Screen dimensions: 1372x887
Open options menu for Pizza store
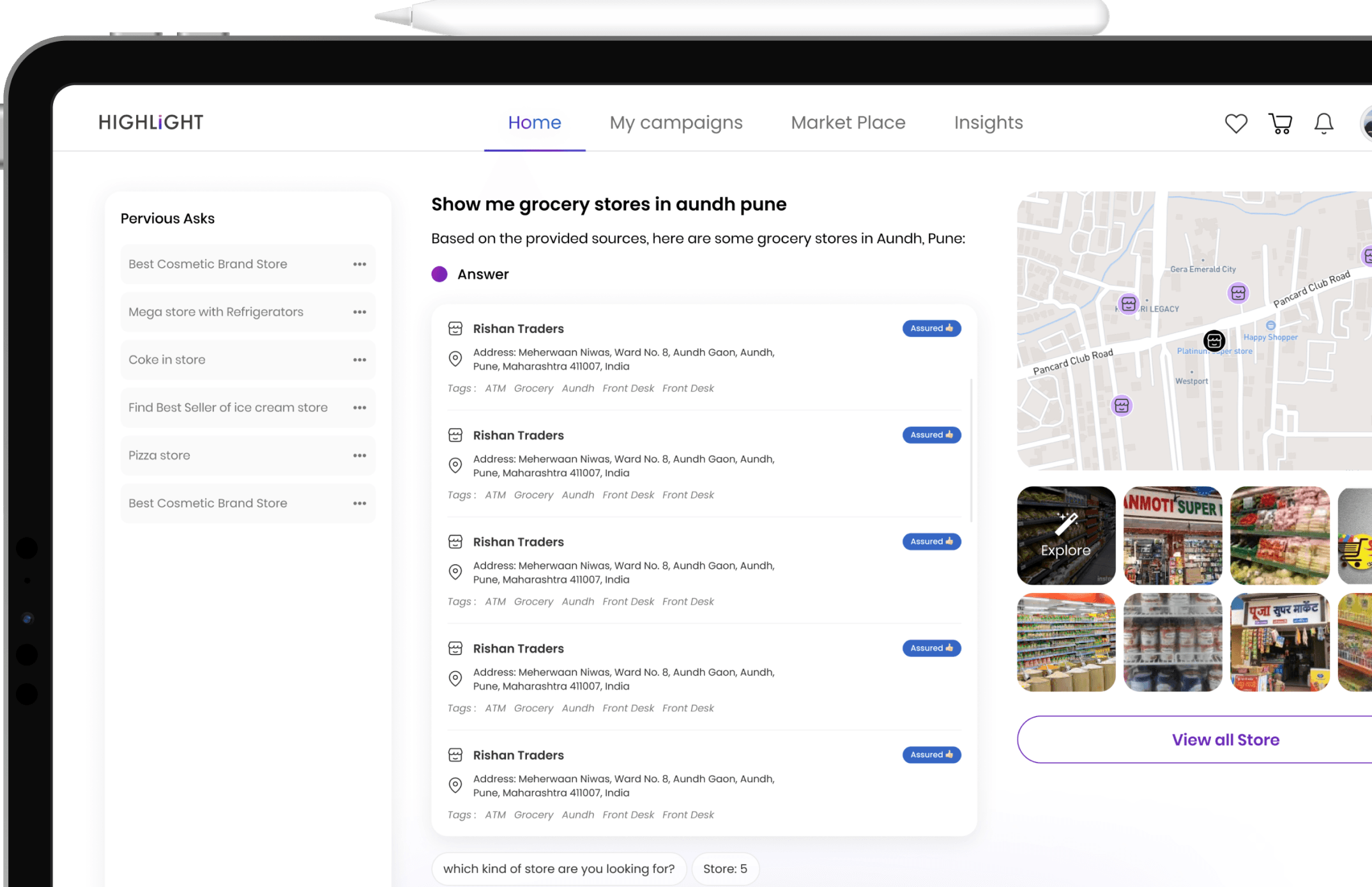360,456
